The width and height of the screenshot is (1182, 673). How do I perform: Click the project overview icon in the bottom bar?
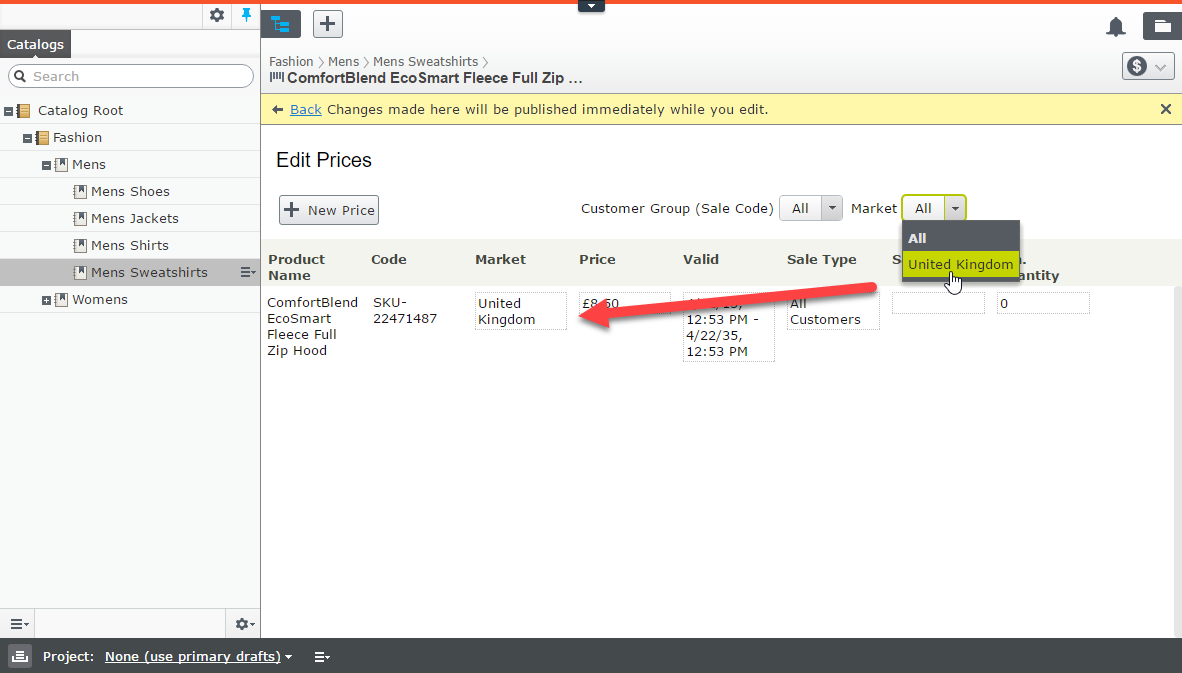pyautogui.click(x=19, y=657)
